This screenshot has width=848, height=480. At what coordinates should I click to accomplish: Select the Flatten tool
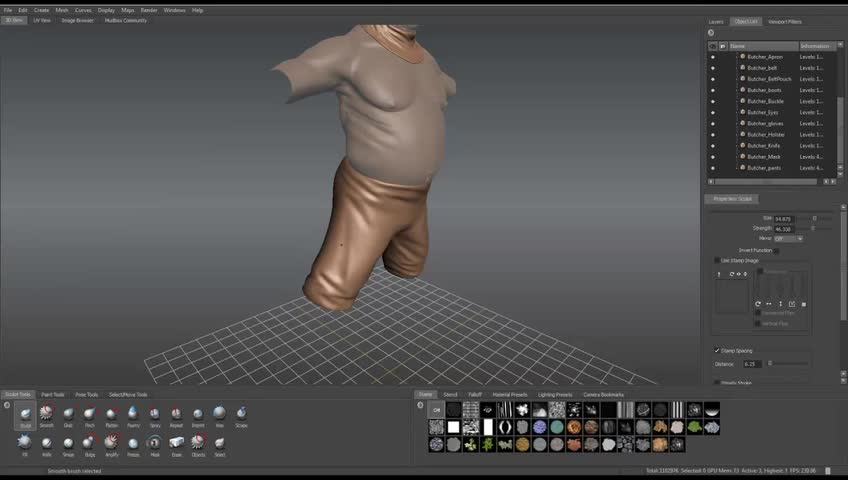tap(111, 416)
